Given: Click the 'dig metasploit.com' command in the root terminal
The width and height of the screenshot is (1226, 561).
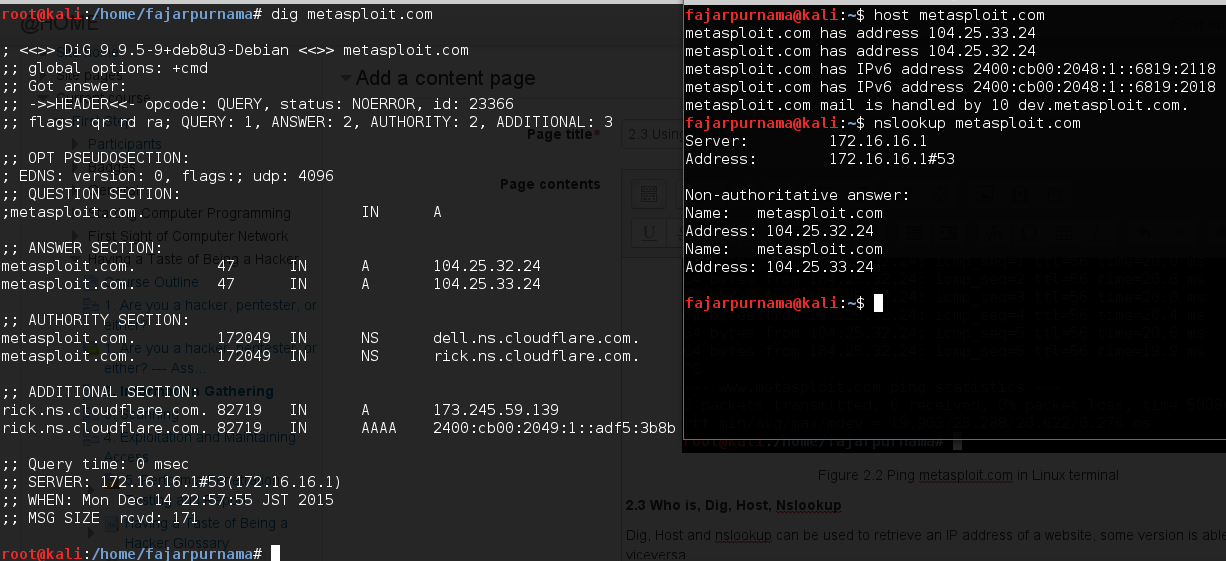Looking at the screenshot, I should click(x=351, y=14).
